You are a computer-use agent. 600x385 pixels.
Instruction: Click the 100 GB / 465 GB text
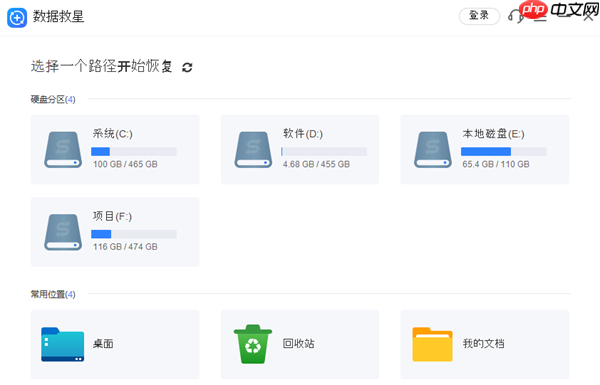point(125,164)
